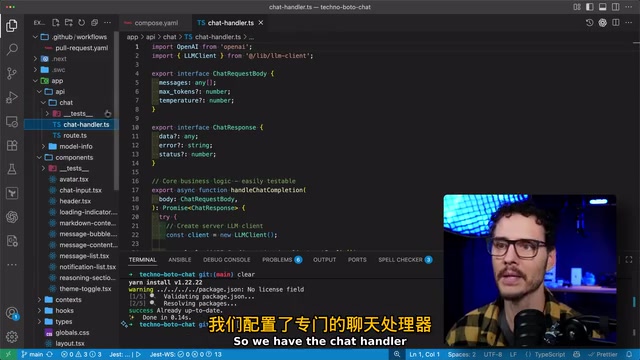Open the Testing flask view
640x360 pixels.
[12, 169]
